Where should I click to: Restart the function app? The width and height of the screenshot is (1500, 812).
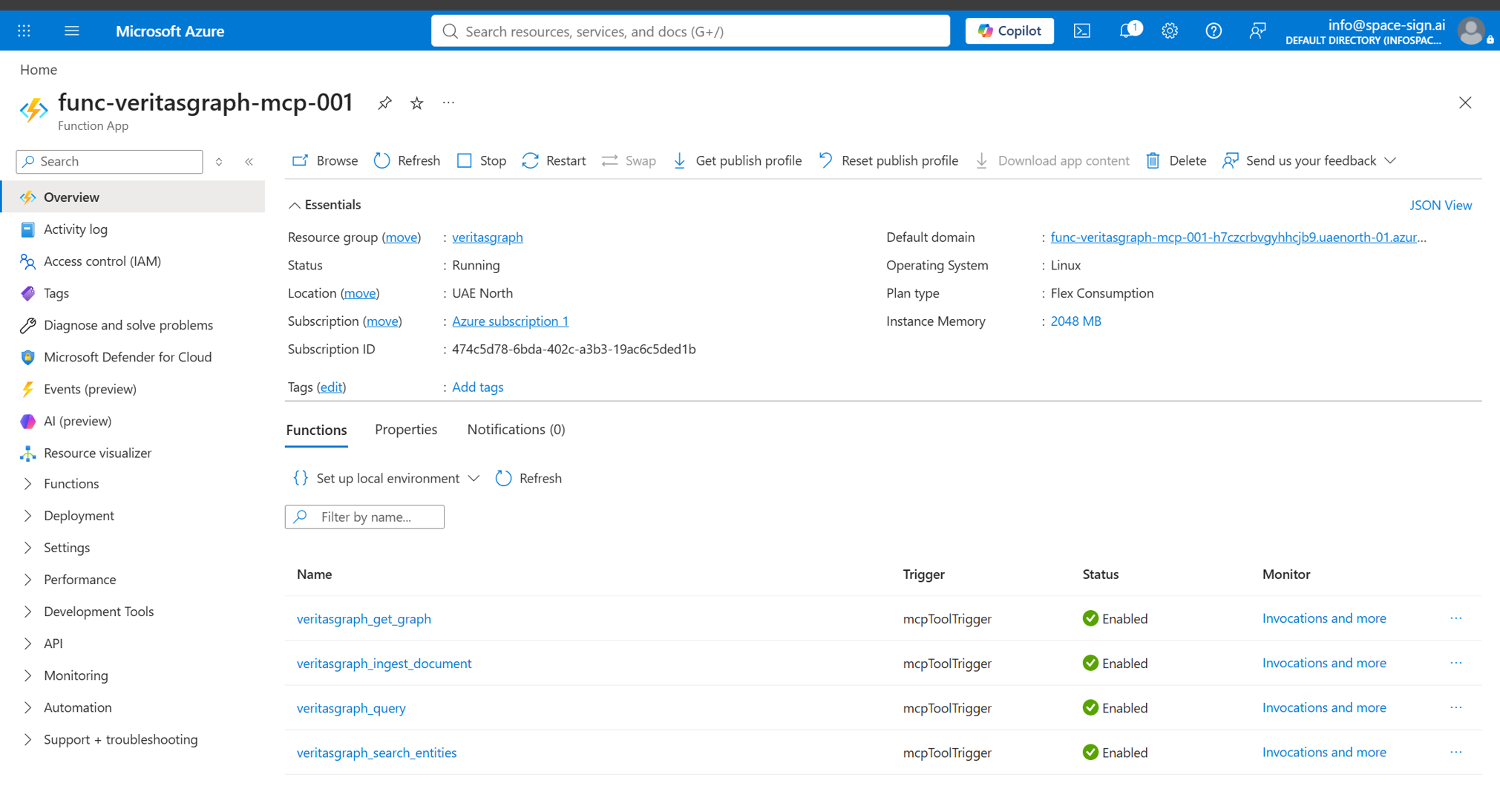tap(554, 160)
